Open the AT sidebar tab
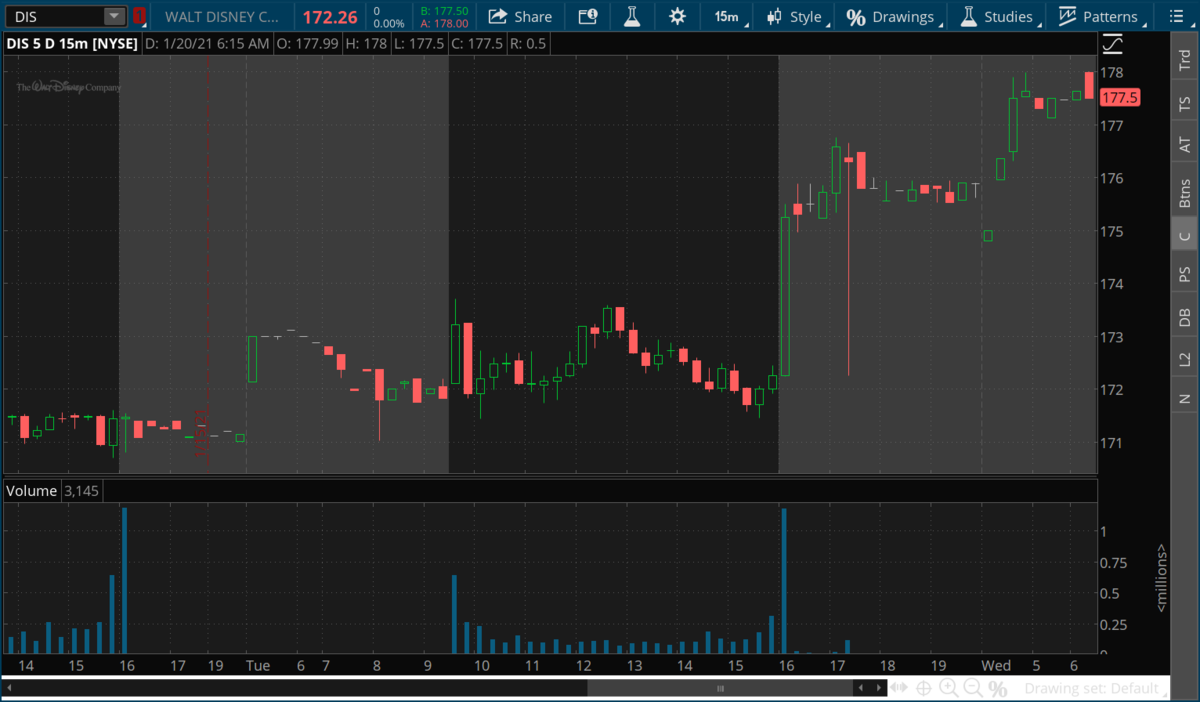This screenshot has width=1200, height=702. (x=1184, y=145)
